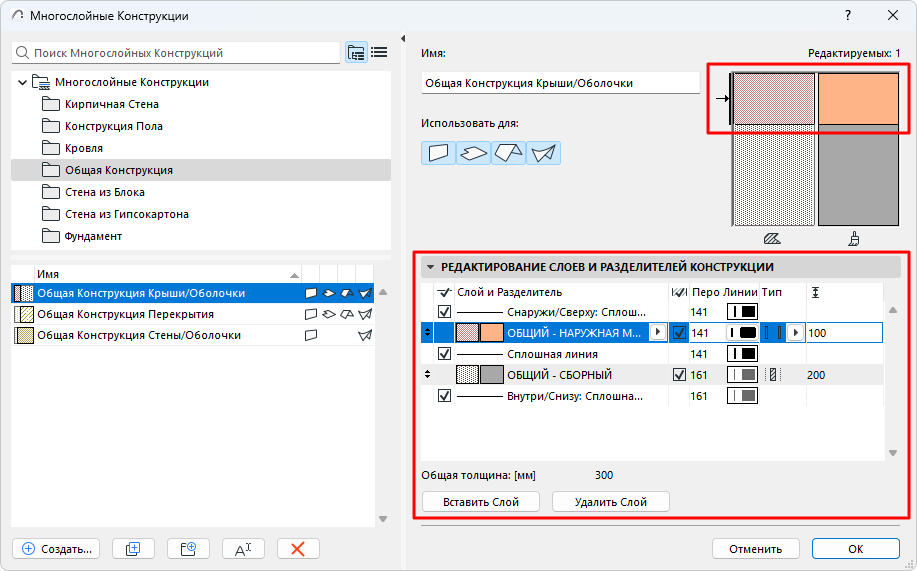
Task: Click surface paintbrush icon below preview
Action: pyautogui.click(x=854, y=239)
